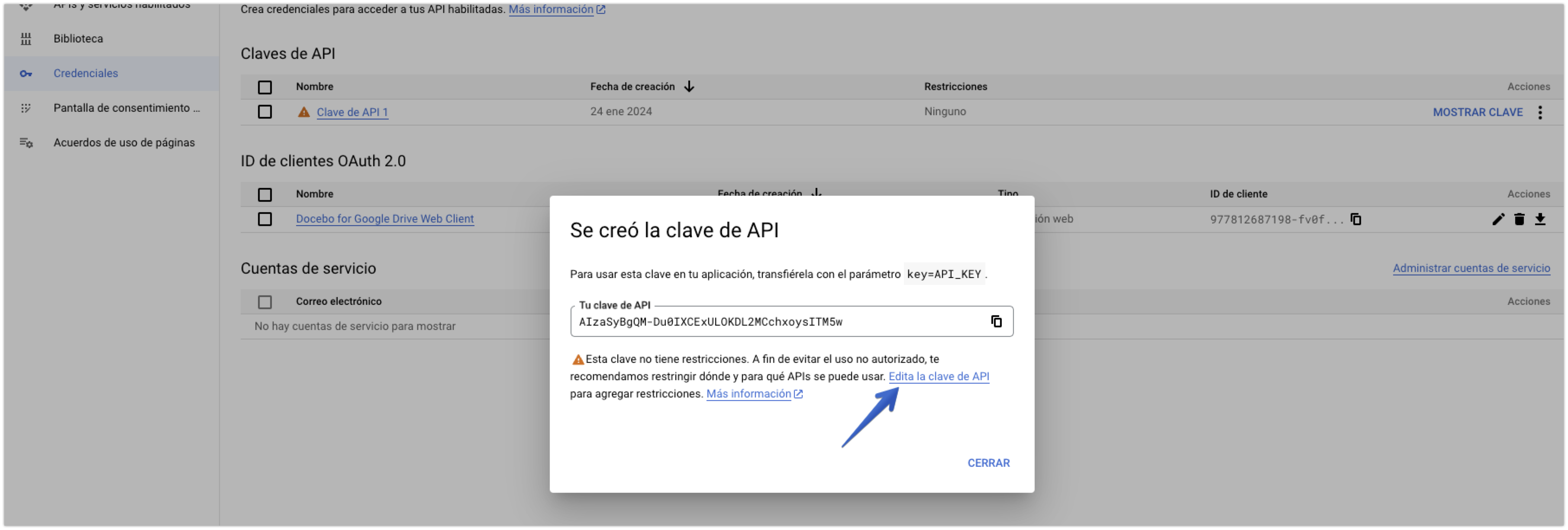Viewport: 1568px width, 530px height.
Task: Close the dialog with CERRAR
Action: [x=988, y=463]
